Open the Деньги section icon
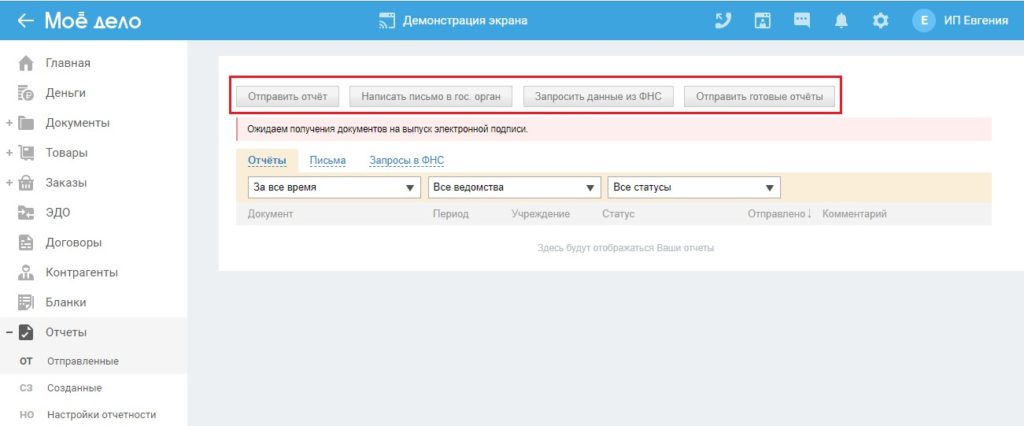The image size is (1024, 426). 28,93
